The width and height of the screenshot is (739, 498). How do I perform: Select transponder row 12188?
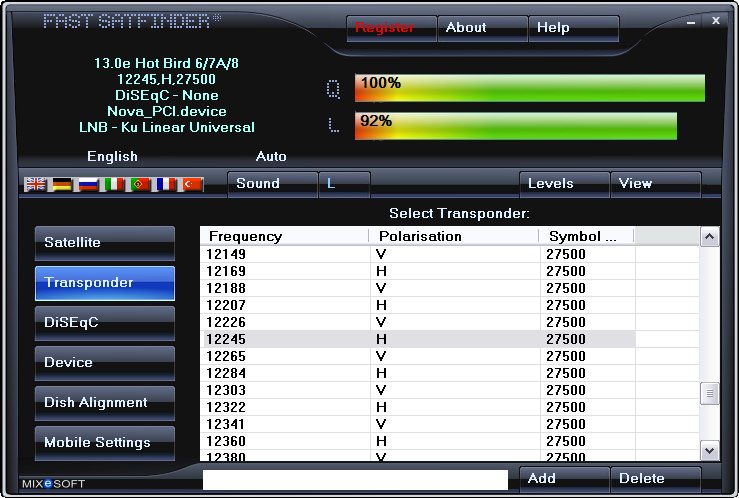click(x=418, y=288)
